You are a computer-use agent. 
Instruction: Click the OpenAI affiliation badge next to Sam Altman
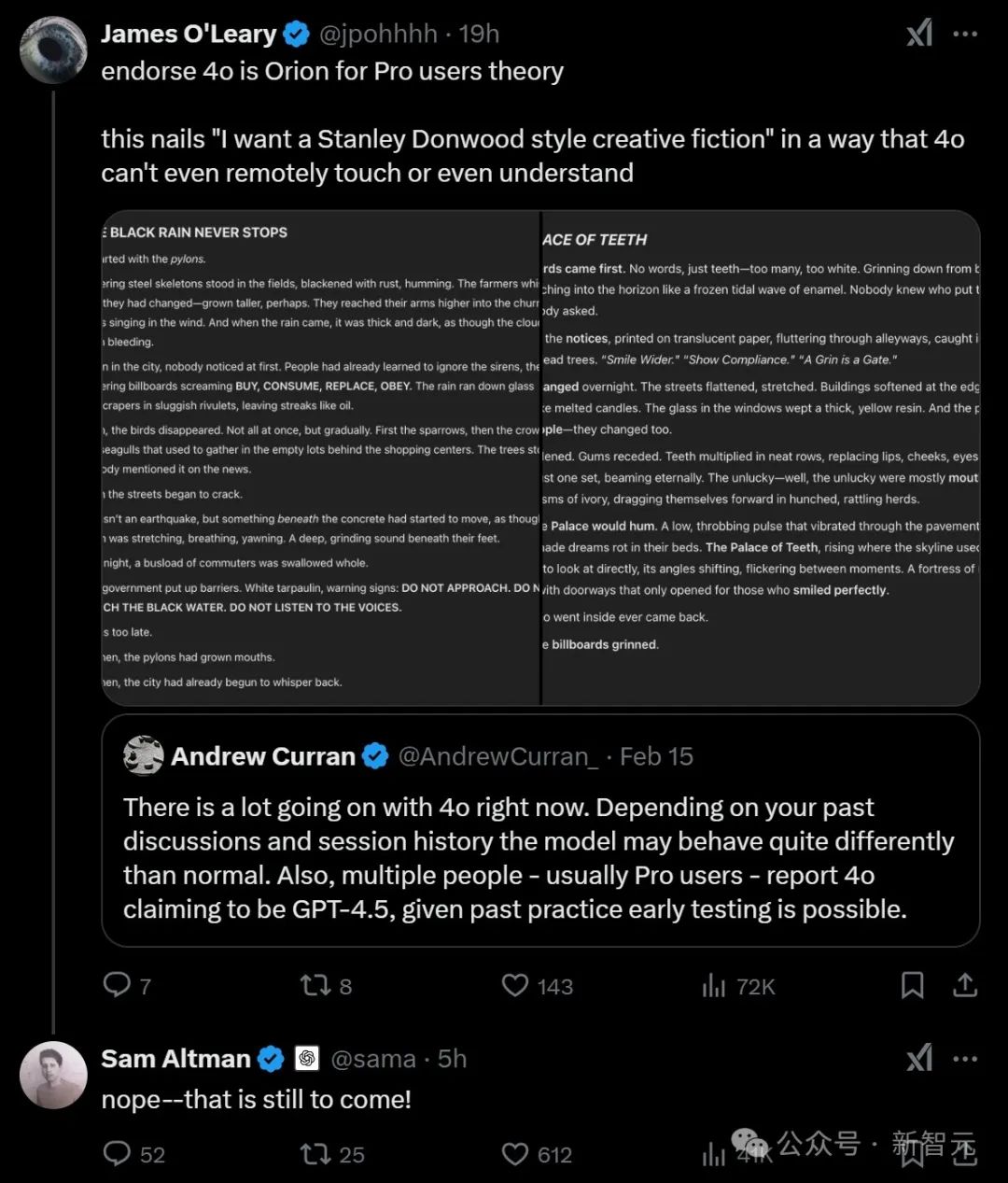pos(307,1058)
